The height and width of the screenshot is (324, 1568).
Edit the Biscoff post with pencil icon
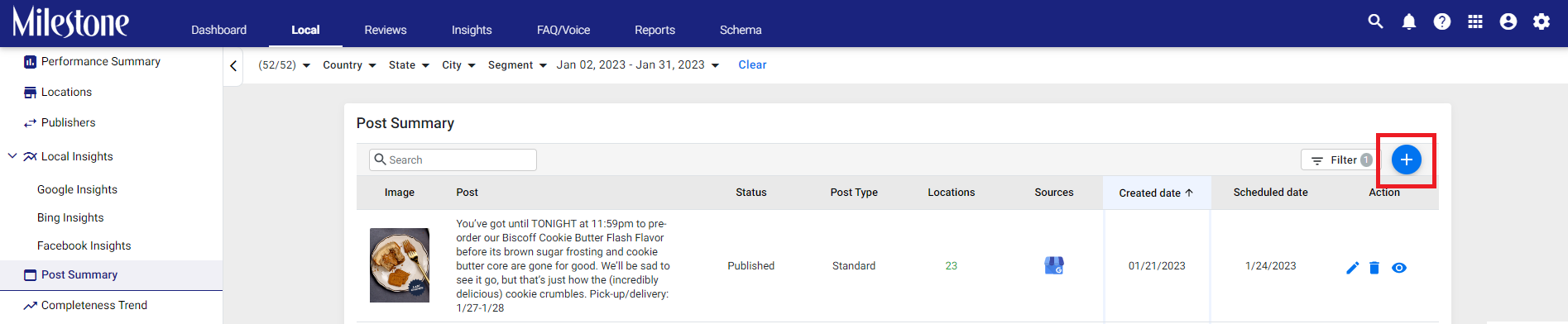1352,268
